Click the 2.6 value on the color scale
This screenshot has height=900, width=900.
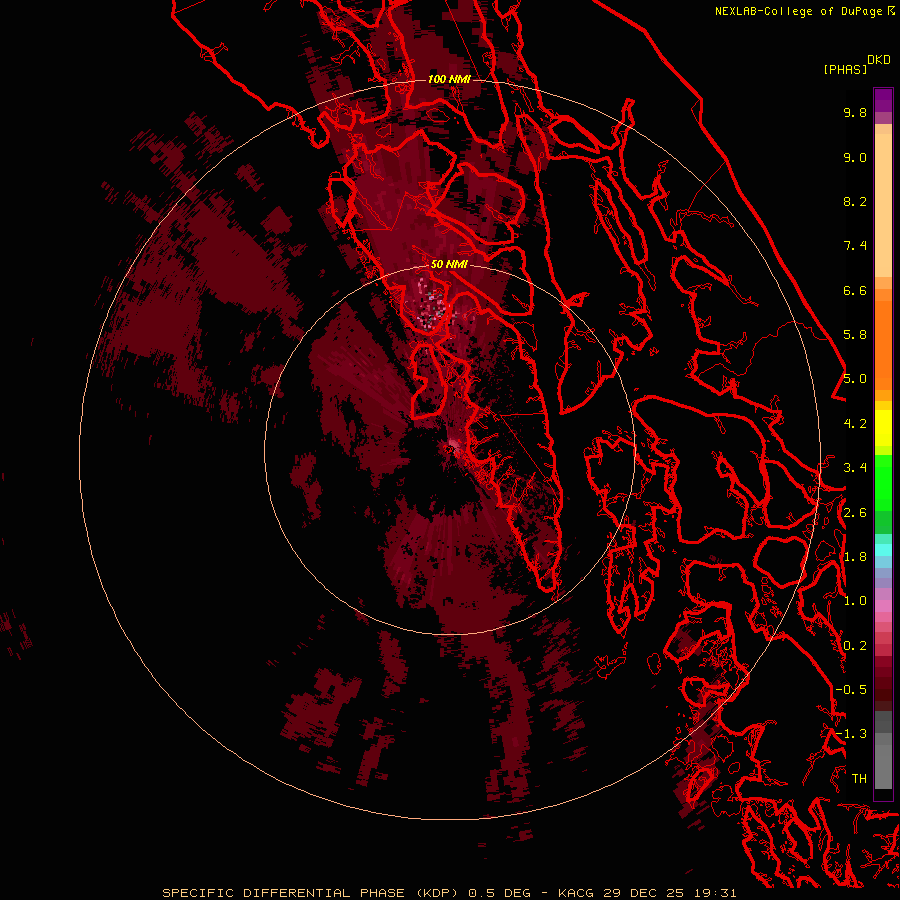tap(855, 513)
